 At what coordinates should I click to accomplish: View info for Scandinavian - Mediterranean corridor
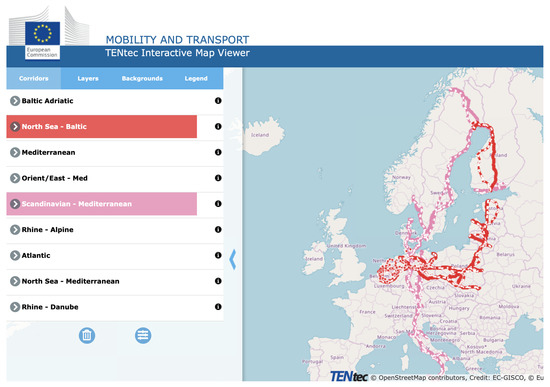(x=218, y=203)
